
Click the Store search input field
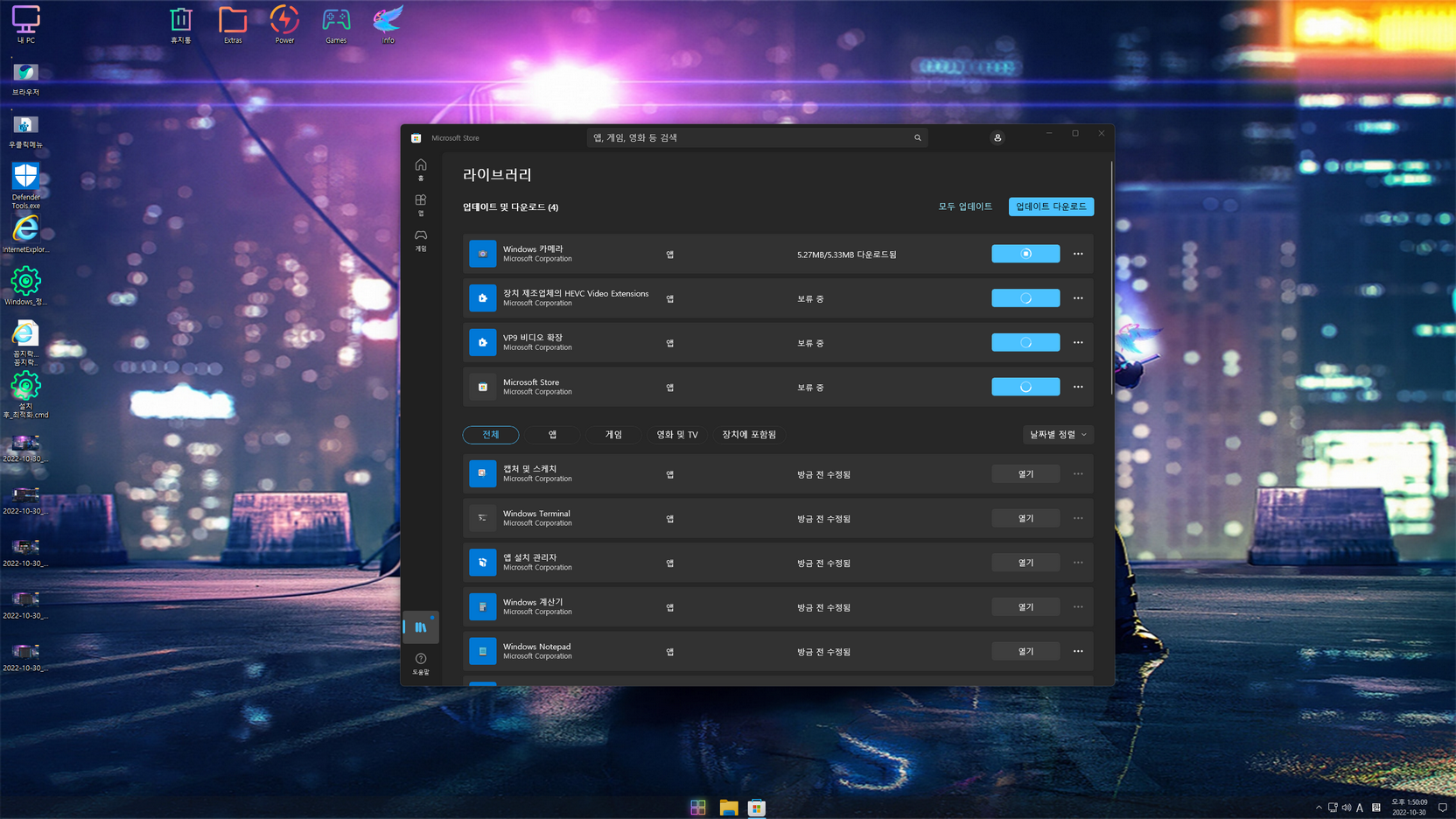(x=757, y=137)
